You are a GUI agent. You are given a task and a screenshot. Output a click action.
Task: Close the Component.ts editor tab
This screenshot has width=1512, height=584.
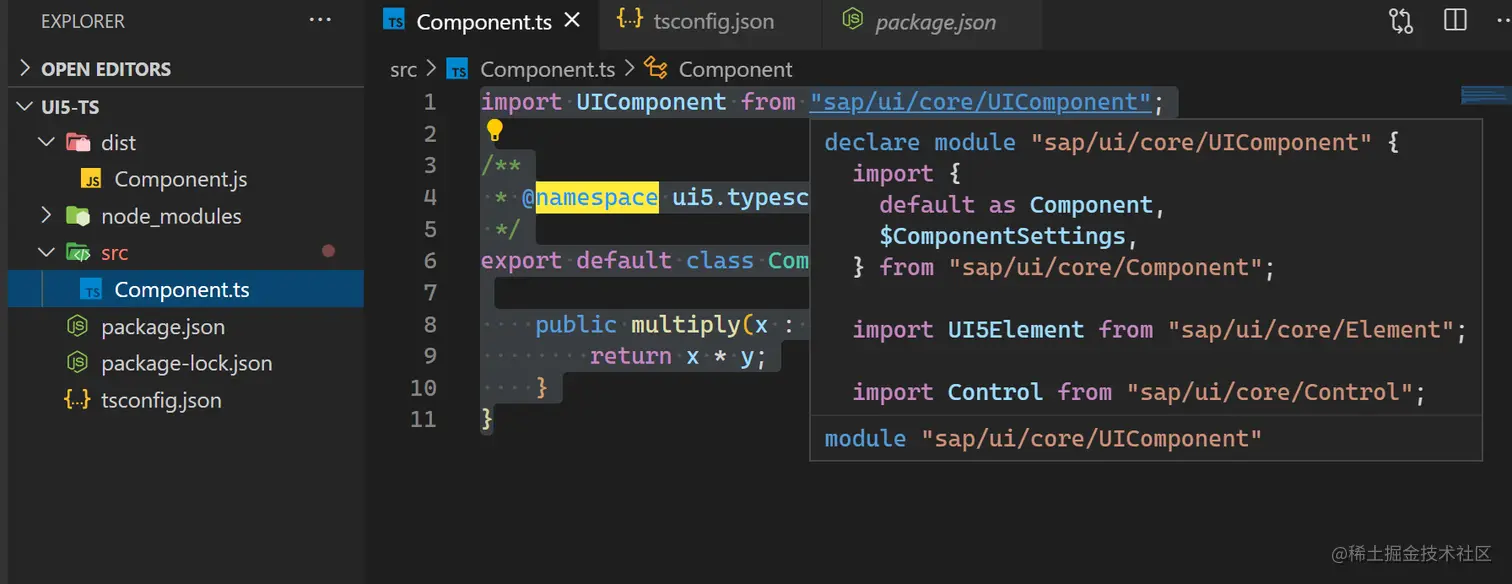[x=572, y=20]
